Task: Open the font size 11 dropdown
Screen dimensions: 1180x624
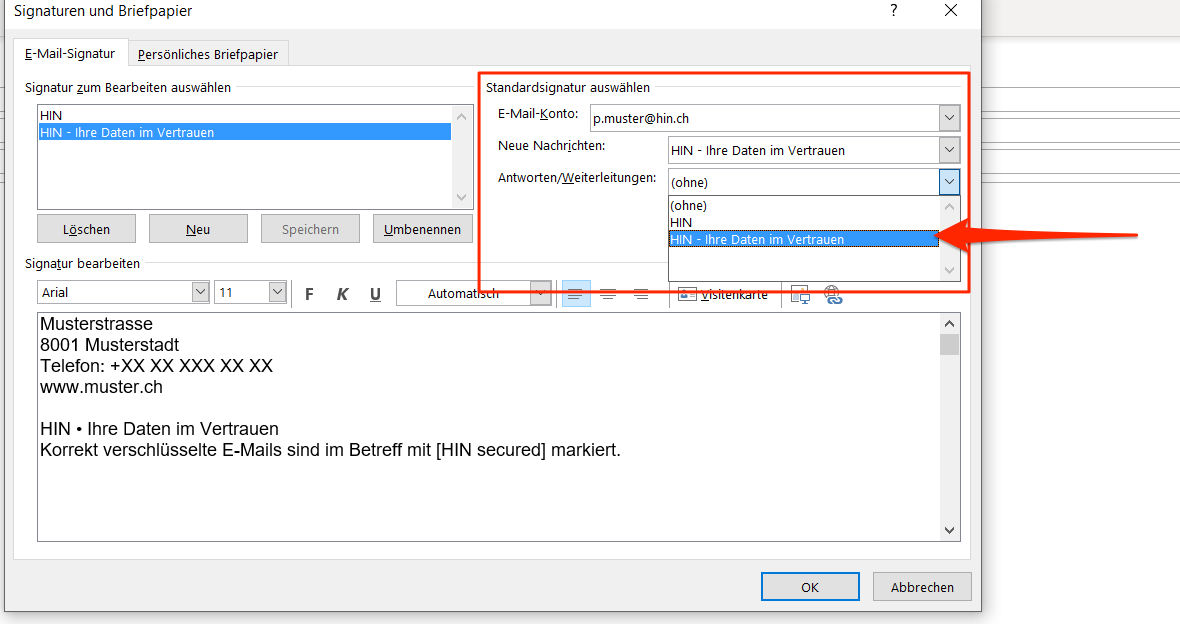Action: click(x=277, y=292)
